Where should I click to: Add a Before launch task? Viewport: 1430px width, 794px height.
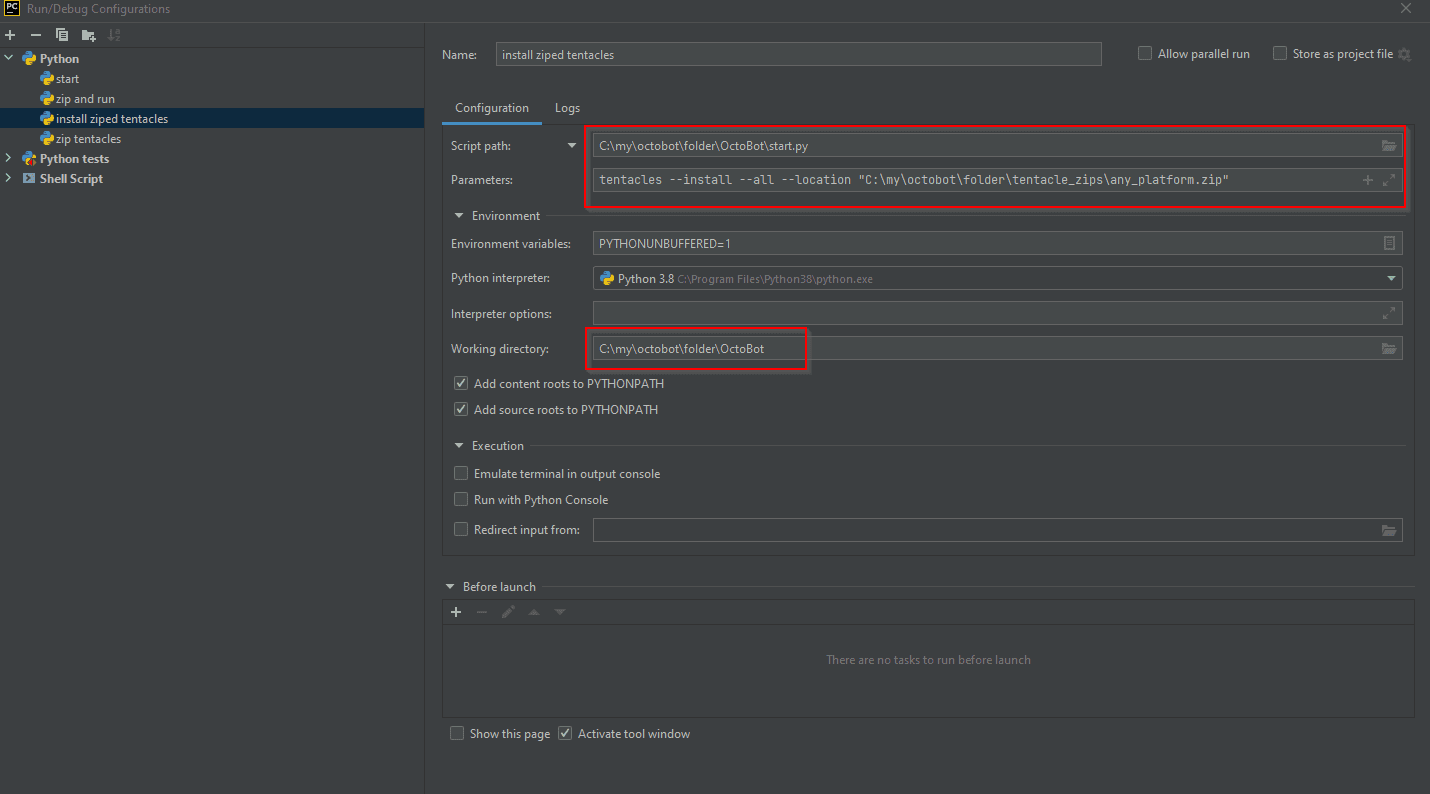pyautogui.click(x=456, y=612)
